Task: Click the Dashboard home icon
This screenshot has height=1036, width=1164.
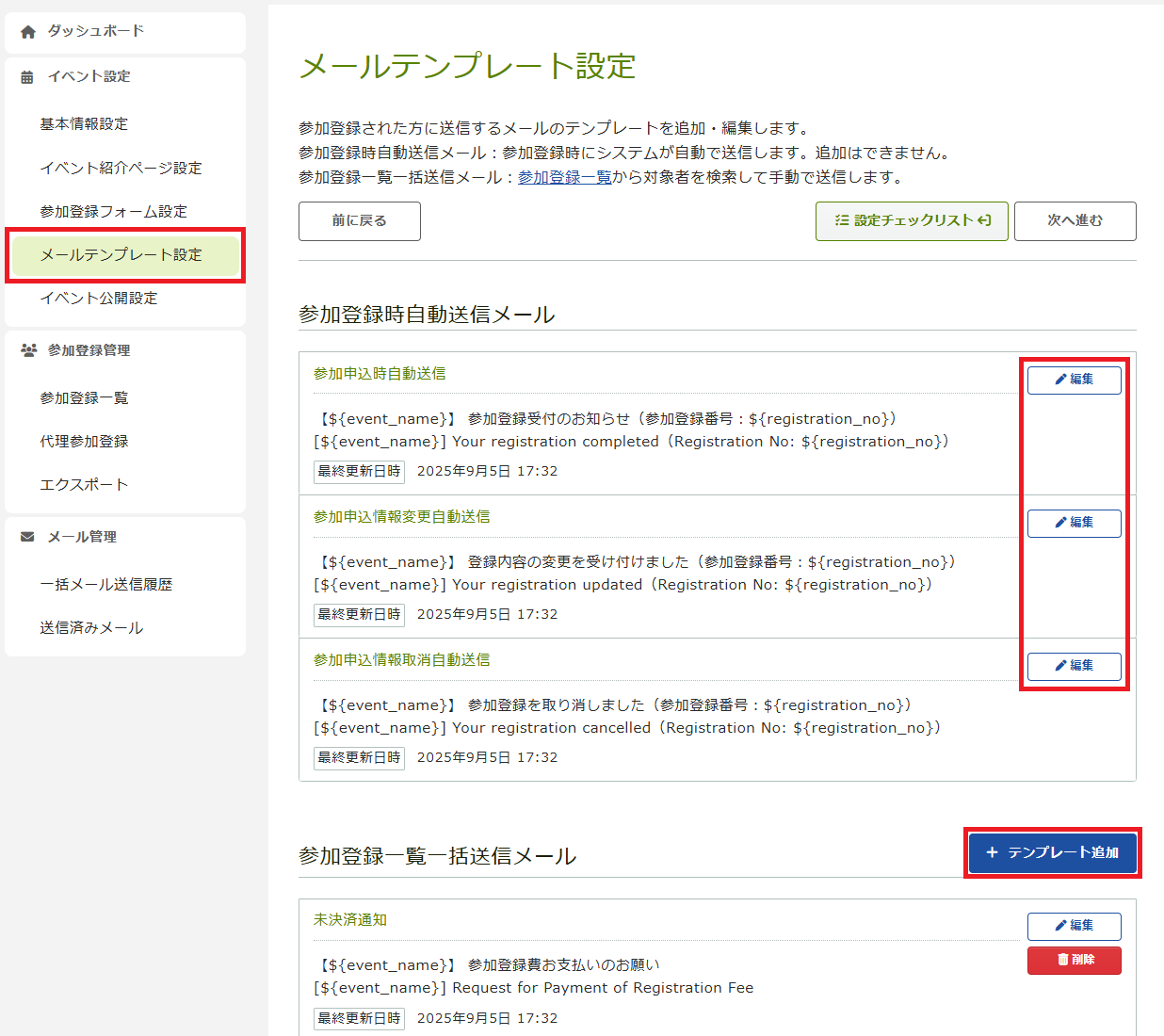Action: pyautogui.click(x=28, y=32)
